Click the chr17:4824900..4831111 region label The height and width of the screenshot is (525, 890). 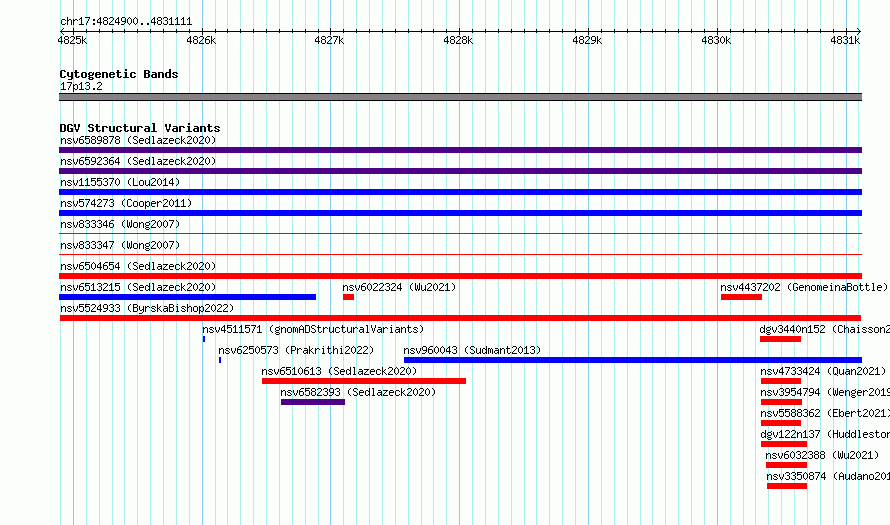(x=126, y=22)
